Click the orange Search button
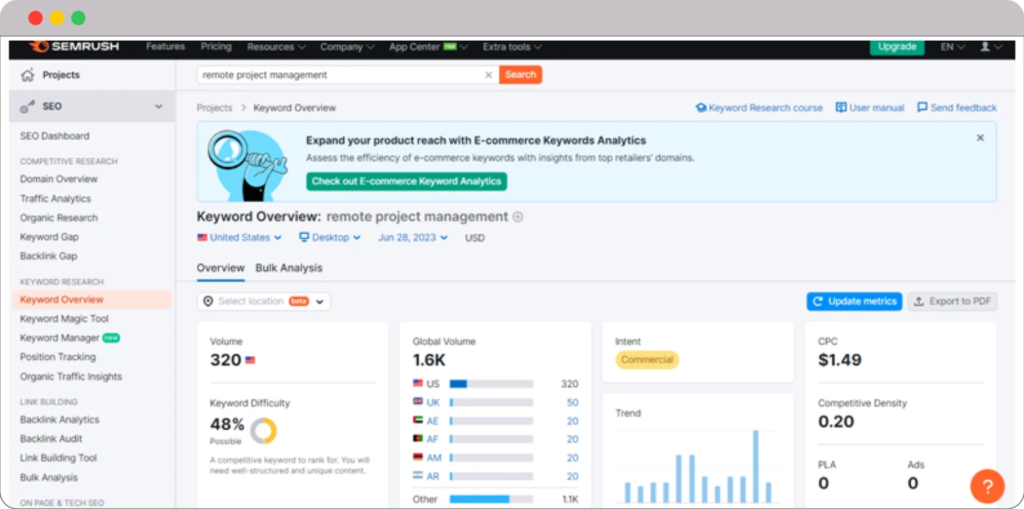The width and height of the screenshot is (1024, 509). pyautogui.click(x=520, y=74)
